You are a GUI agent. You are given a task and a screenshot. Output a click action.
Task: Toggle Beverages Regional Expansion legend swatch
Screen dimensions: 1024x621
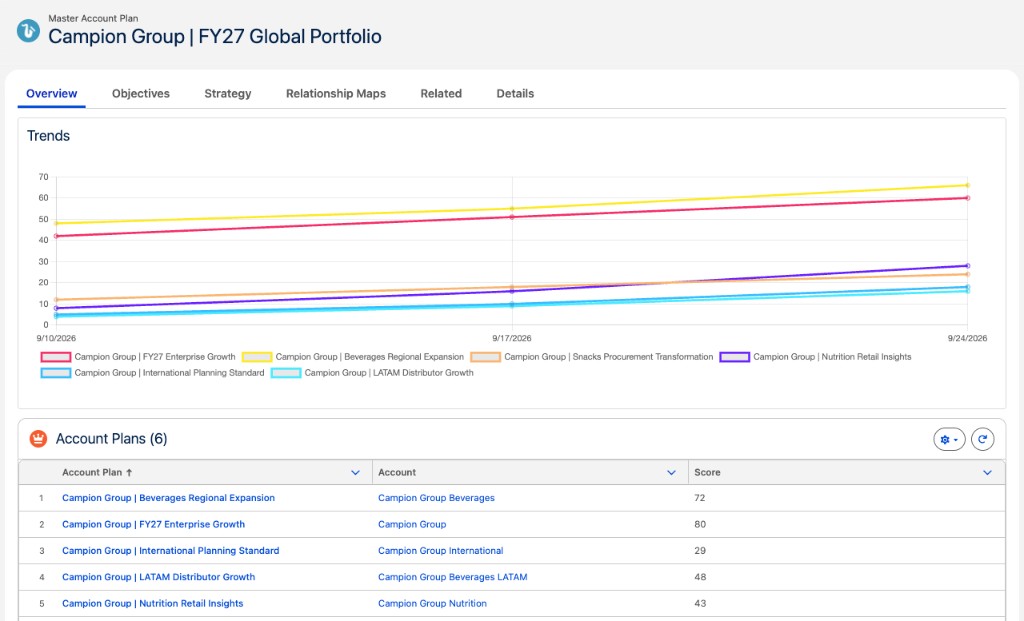(257, 357)
